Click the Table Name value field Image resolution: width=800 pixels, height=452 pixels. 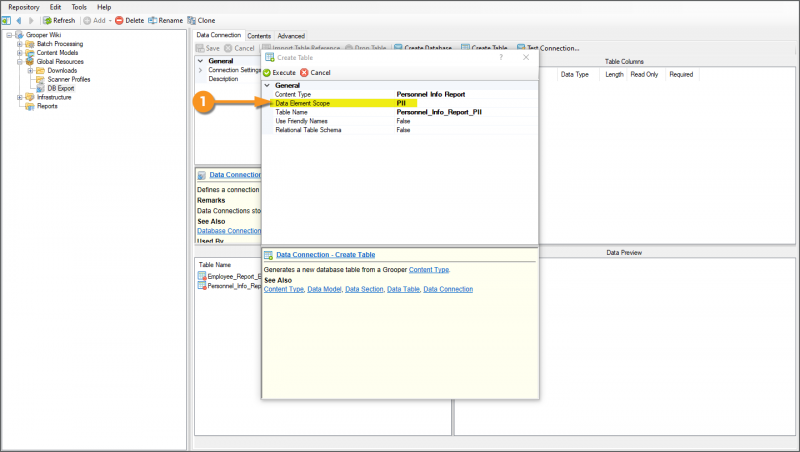click(466, 112)
